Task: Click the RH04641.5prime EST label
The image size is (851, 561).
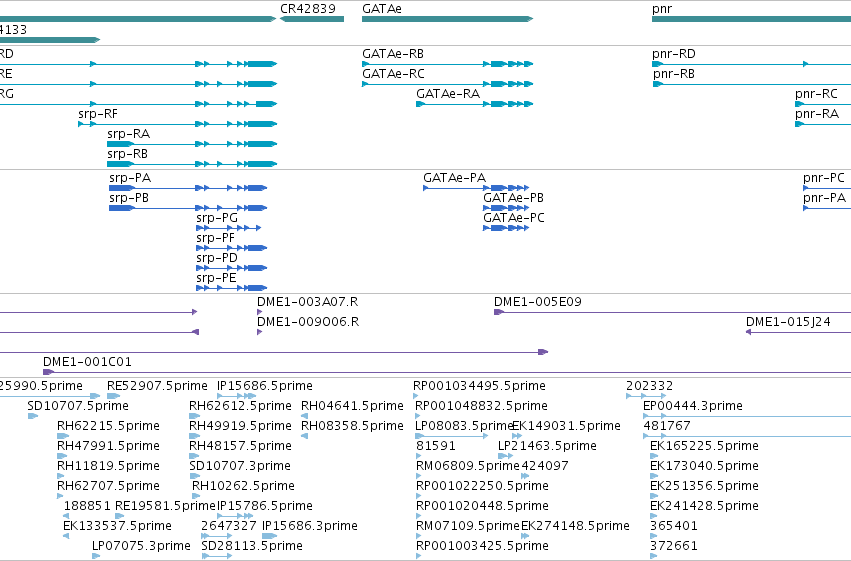Action: click(353, 406)
